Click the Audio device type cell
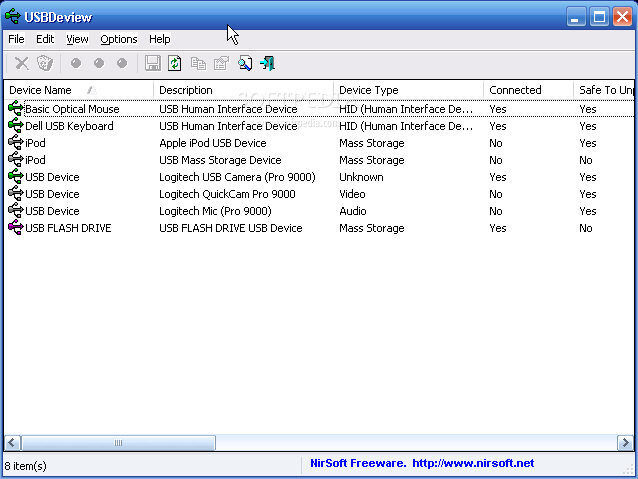The width and height of the screenshot is (638, 479). (353, 211)
